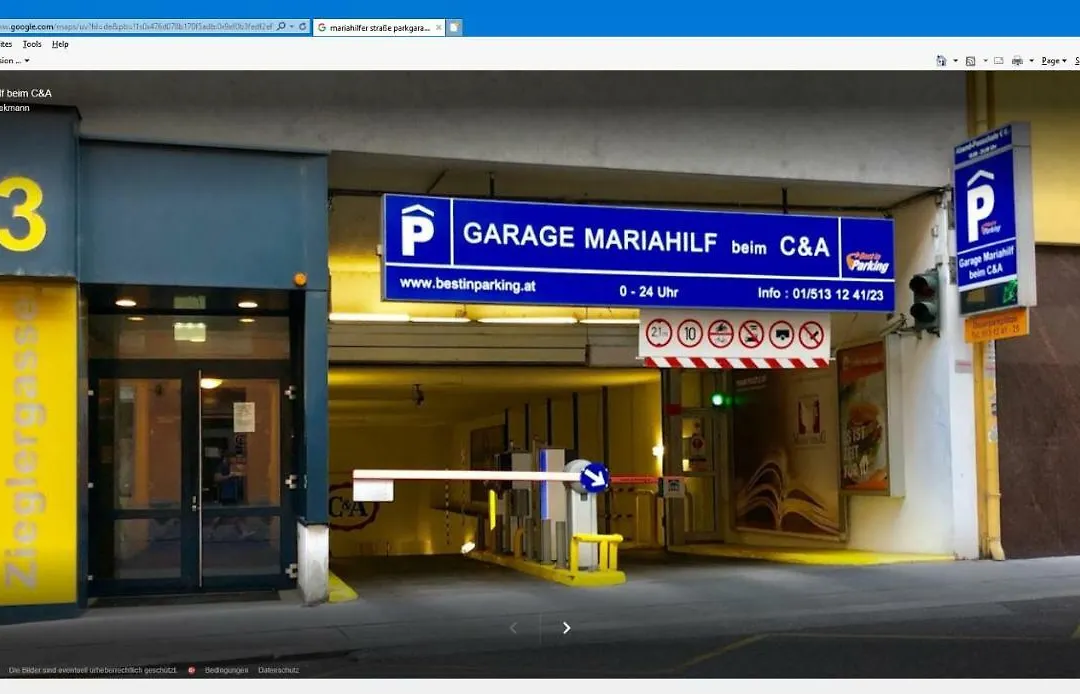1080x694 pixels.
Task: Go to previous photo with left arrow
Action: point(514,628)
